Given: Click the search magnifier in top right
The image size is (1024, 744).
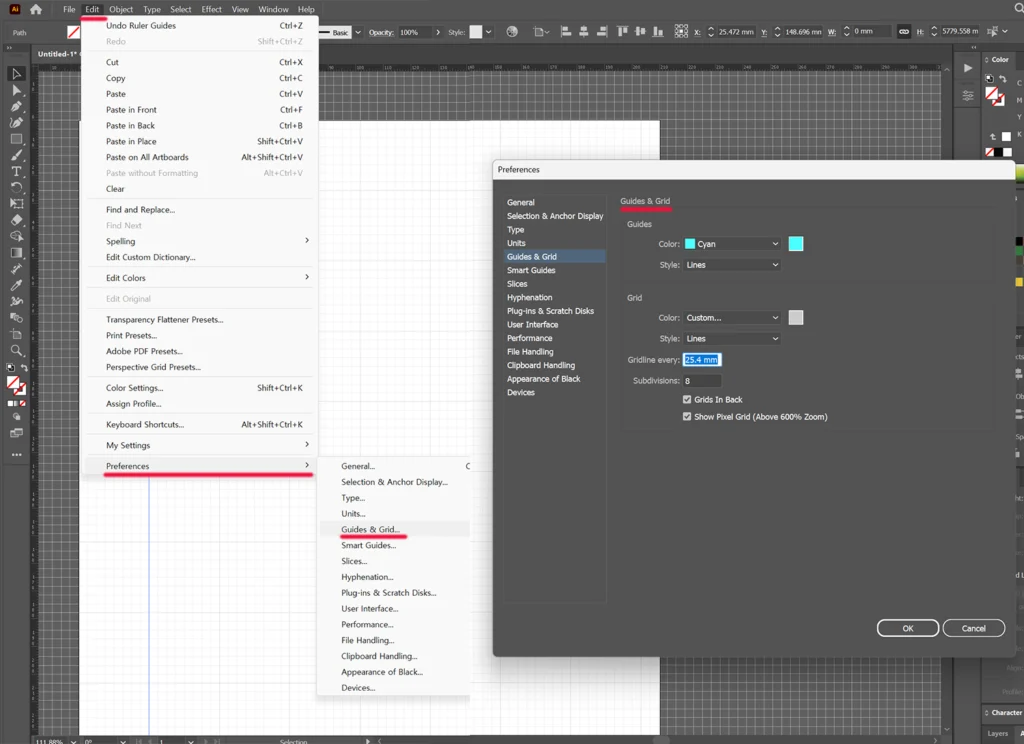Looking at the screenshot, I should click(x=1019, y=9).
